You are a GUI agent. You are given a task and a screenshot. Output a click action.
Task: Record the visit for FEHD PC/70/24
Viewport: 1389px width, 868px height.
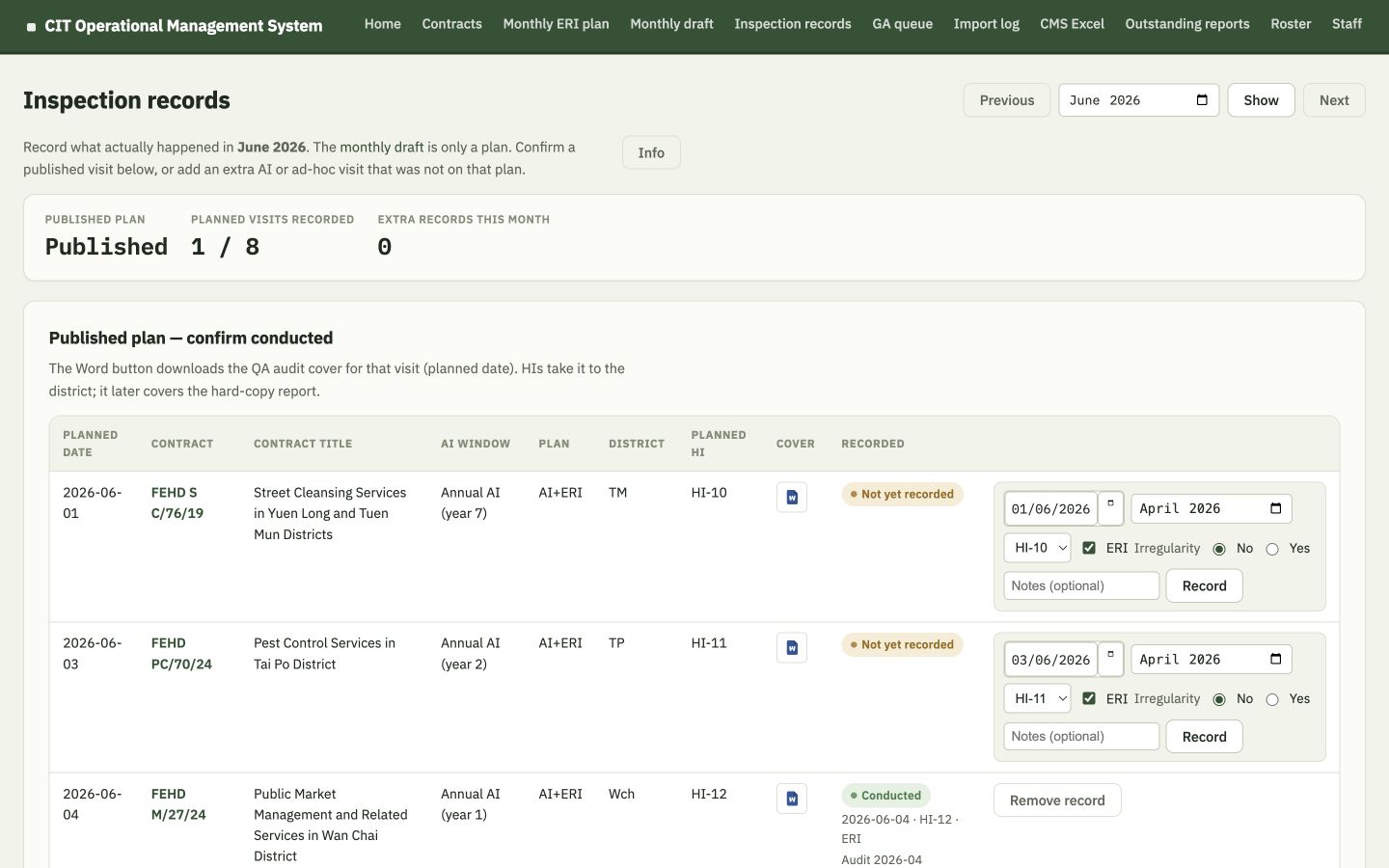[1204, 737]
